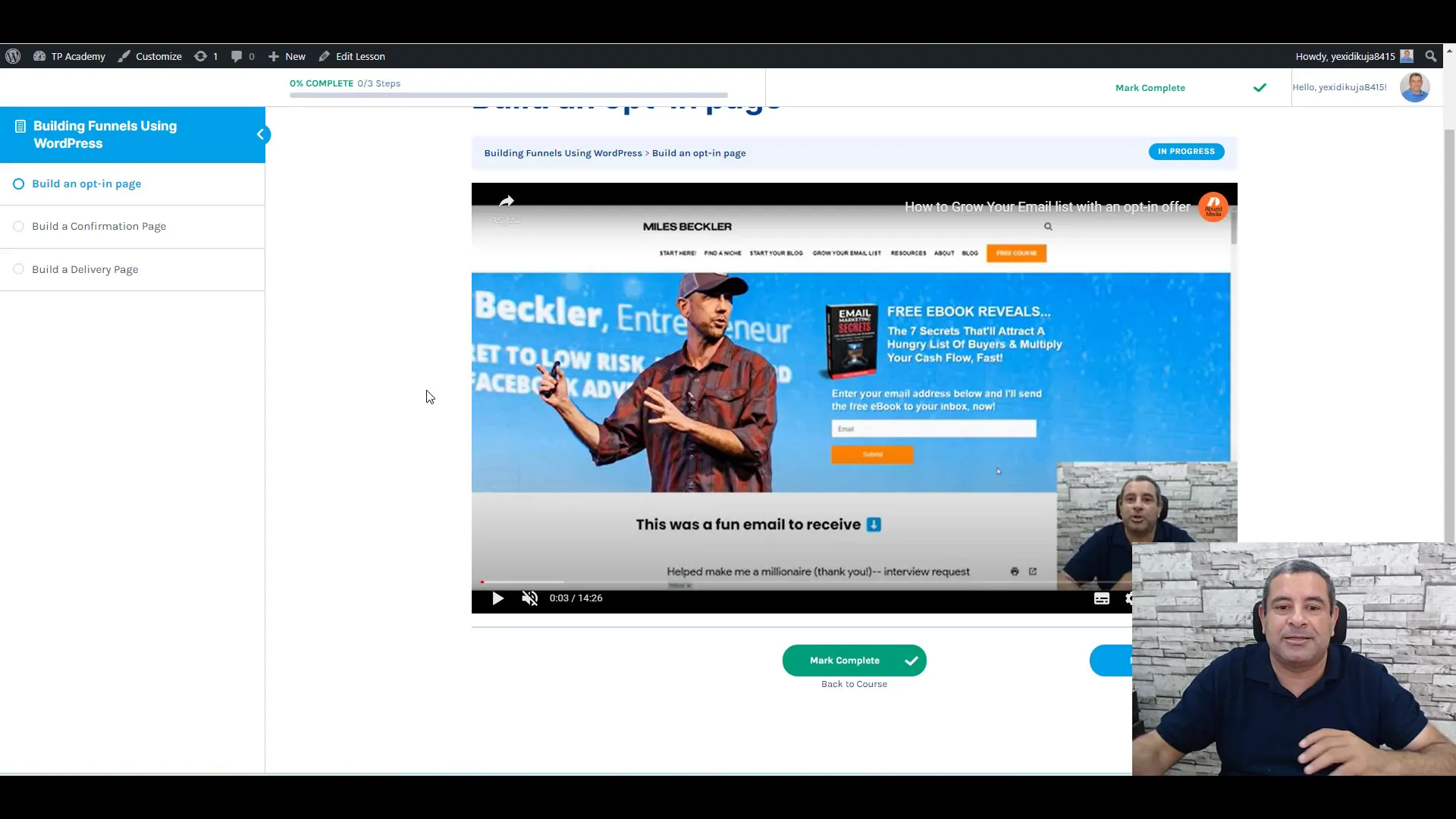Click status circle beside Build a Delivery Page
1456x819 pixels.
point(19,269)
